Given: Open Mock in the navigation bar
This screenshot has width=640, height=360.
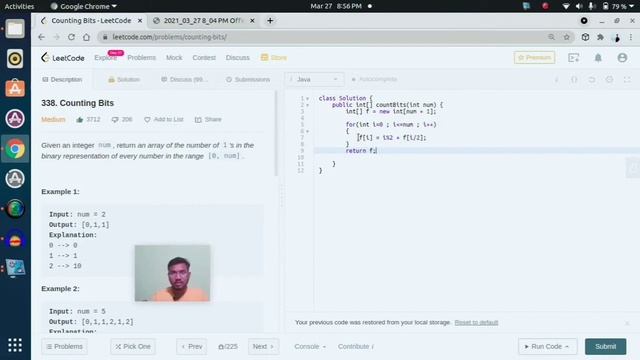Looking at the screenshot, I should coord(174,58).
